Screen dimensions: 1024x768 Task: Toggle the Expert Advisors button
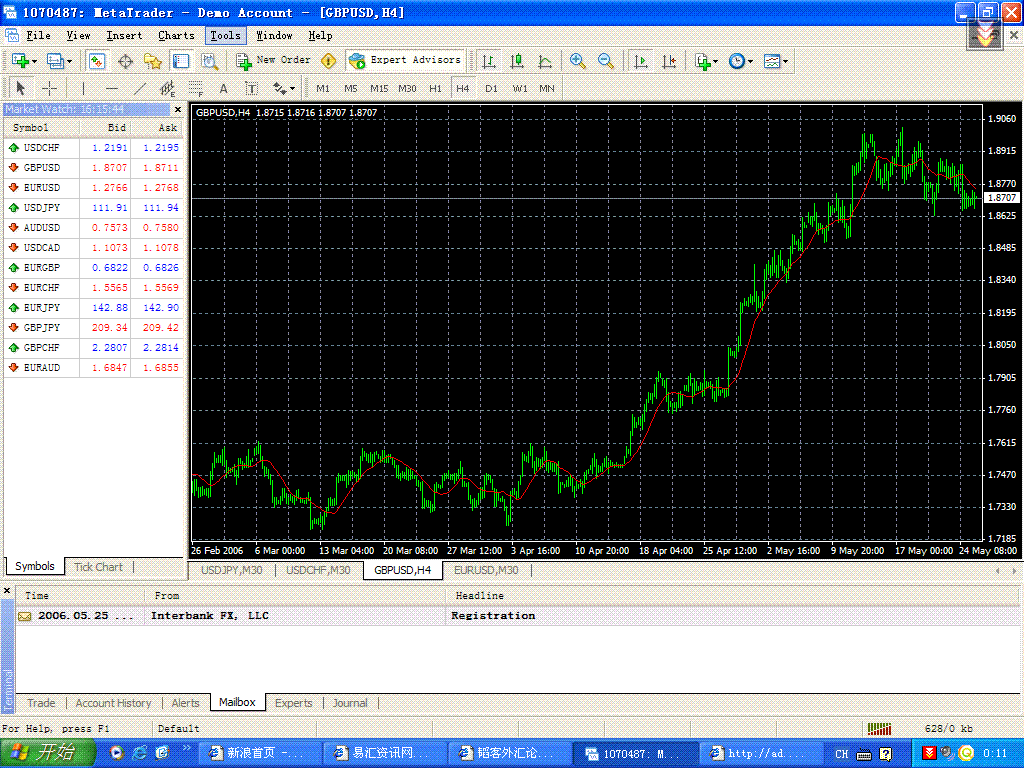[406, 61]
